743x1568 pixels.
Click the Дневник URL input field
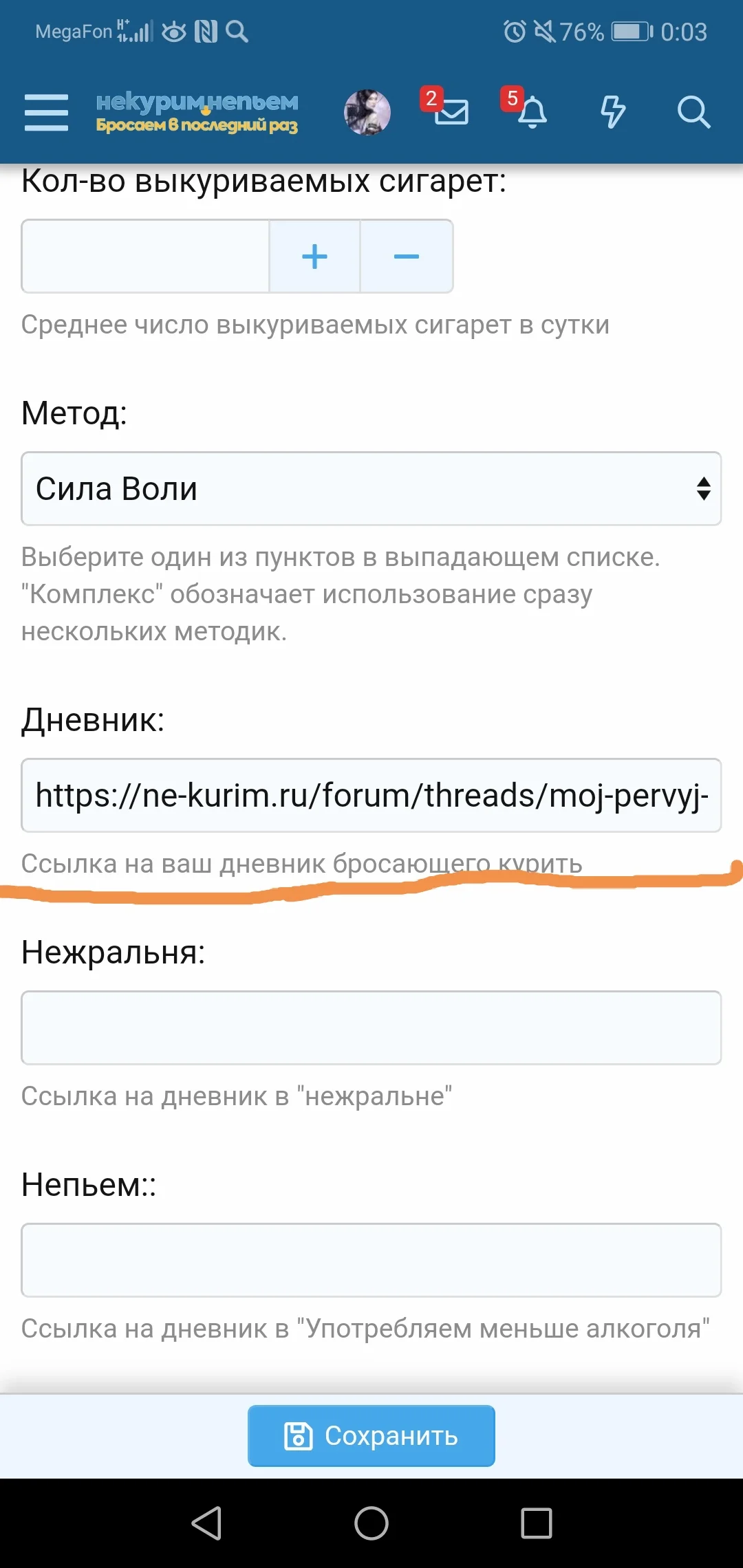click(371, 796)
